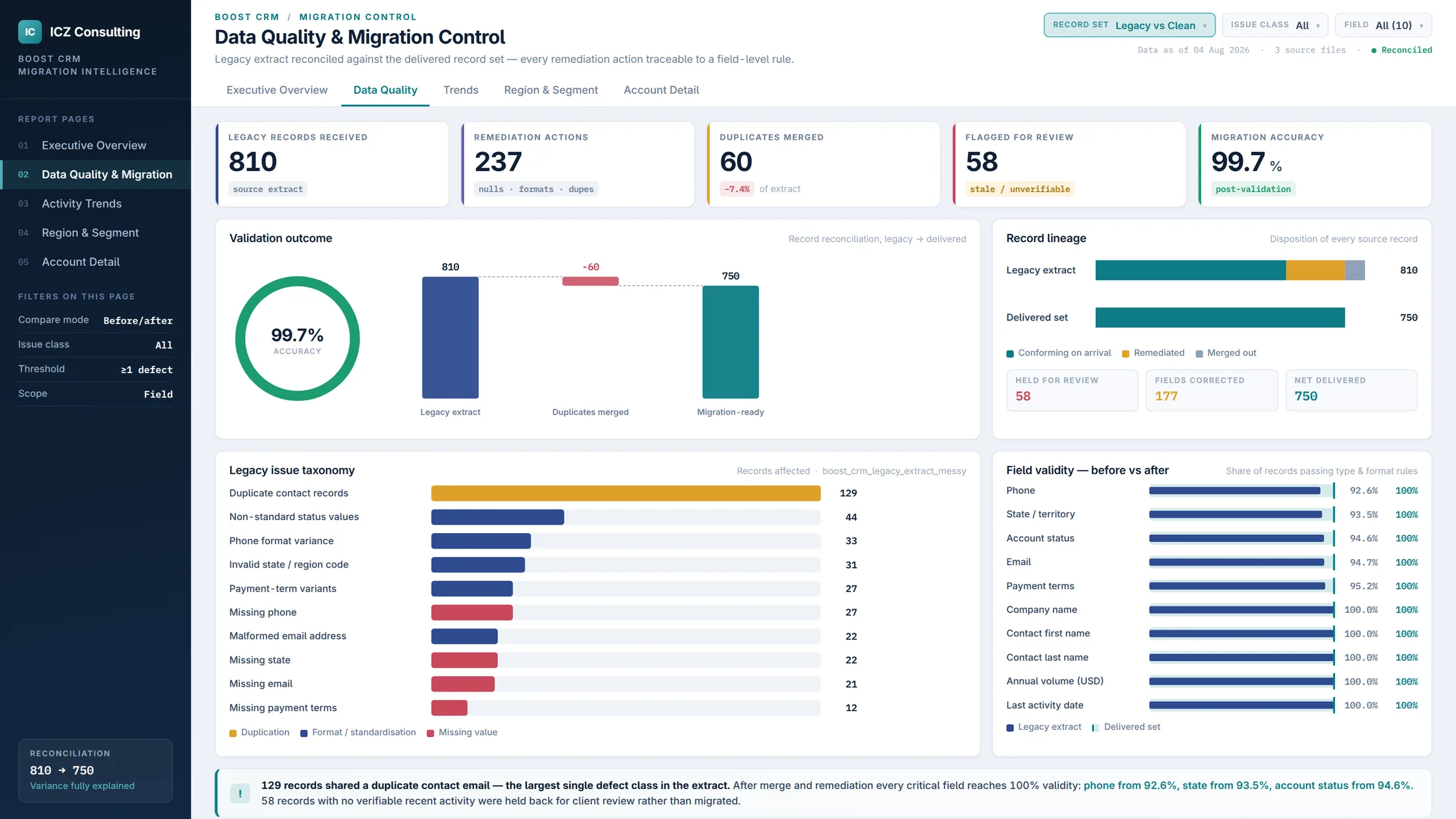The height and width of the screenshot is (819, 1456).
Task: Click Delivered set lineage bar
Action: (1220, 317)
